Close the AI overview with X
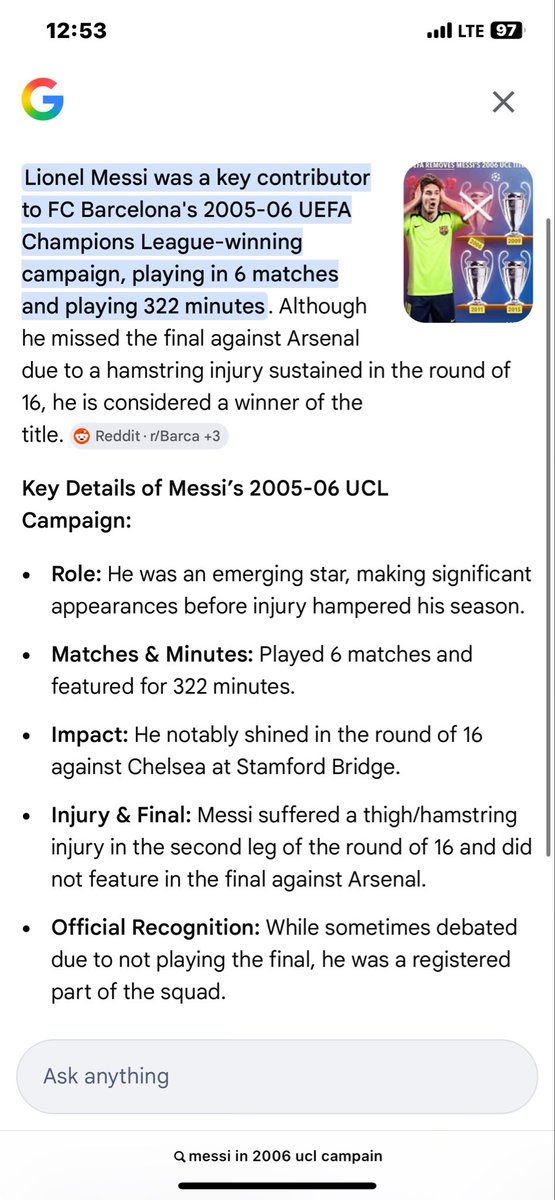555x1200 pixels. click(x=503, y=101)
